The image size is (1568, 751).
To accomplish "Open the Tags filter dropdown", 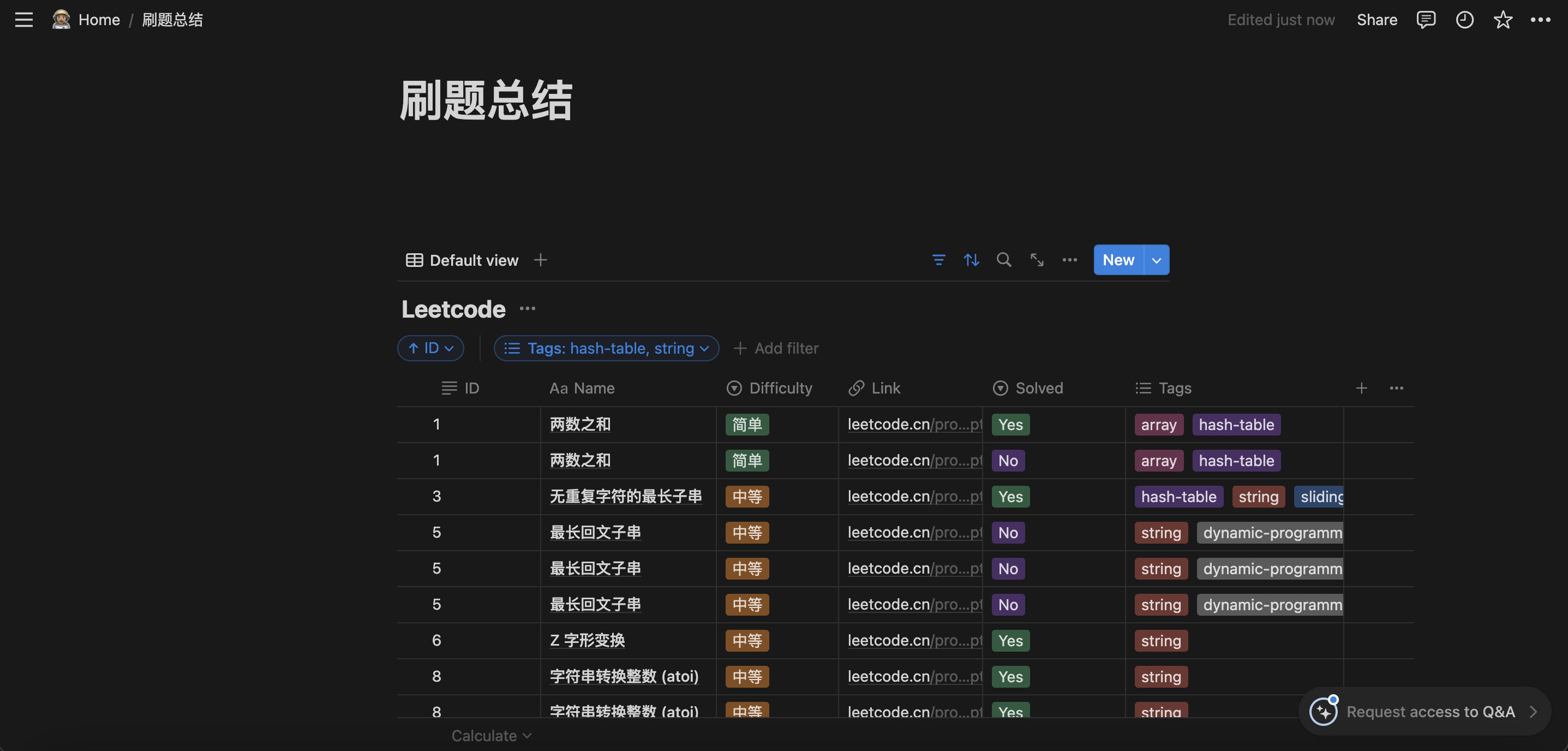I will pyautogui.click(x=606, y=348).
